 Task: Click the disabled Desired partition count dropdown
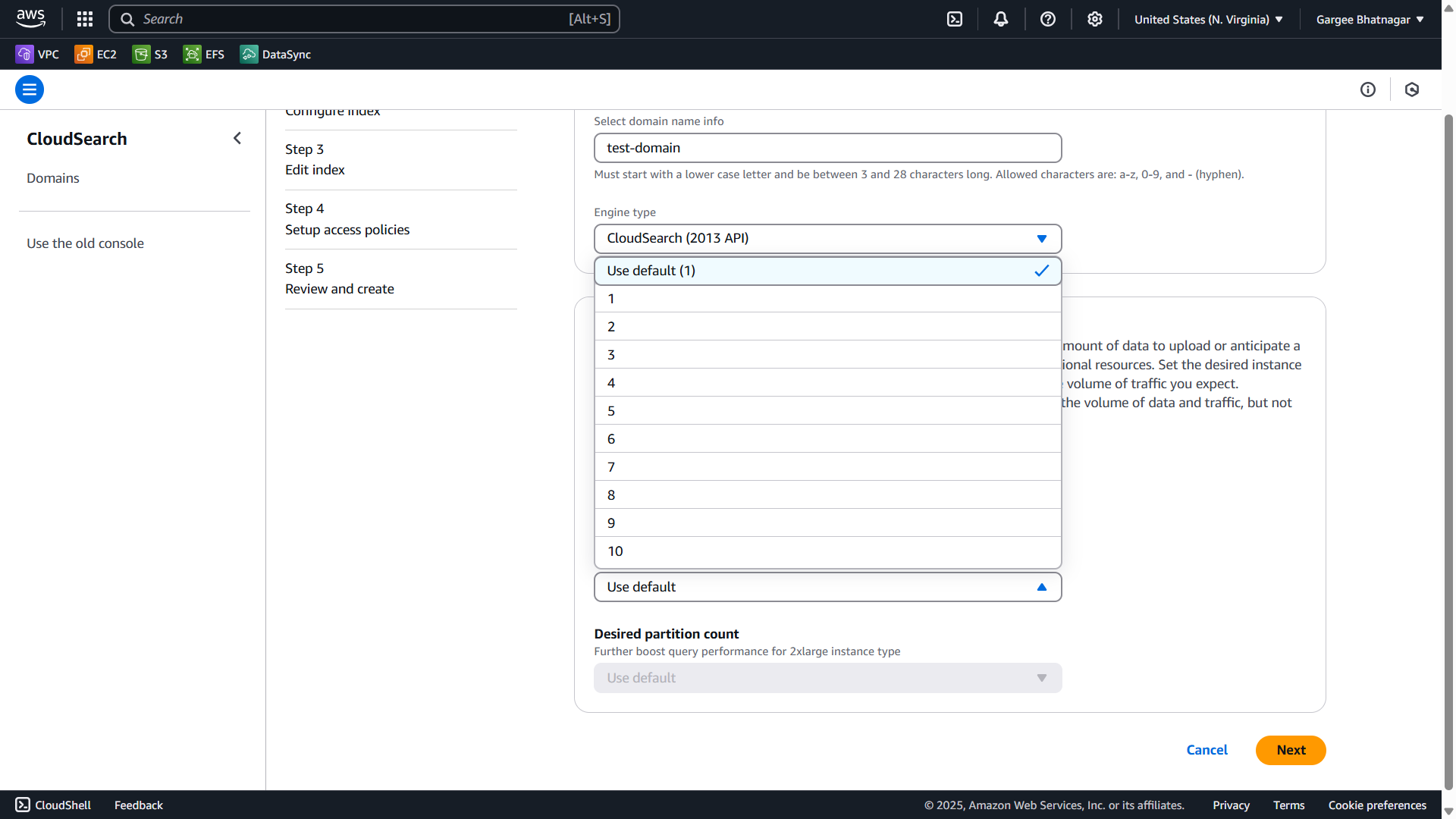pos(827,678)
